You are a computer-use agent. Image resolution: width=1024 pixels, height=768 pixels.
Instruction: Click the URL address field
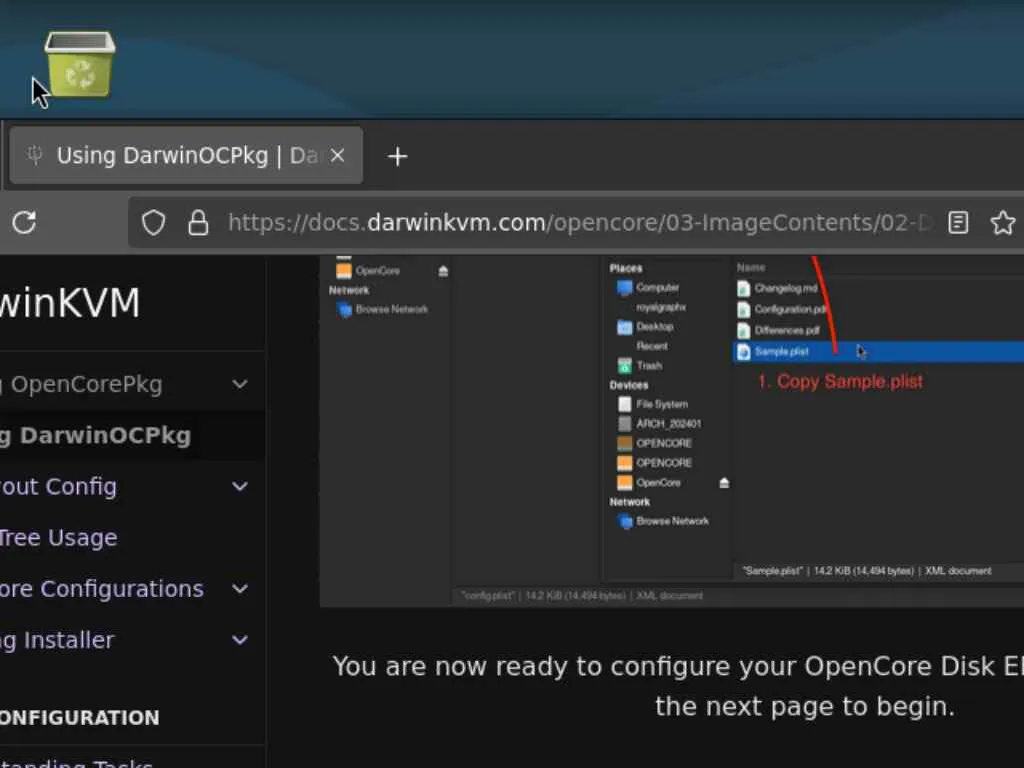coord(578,223)
